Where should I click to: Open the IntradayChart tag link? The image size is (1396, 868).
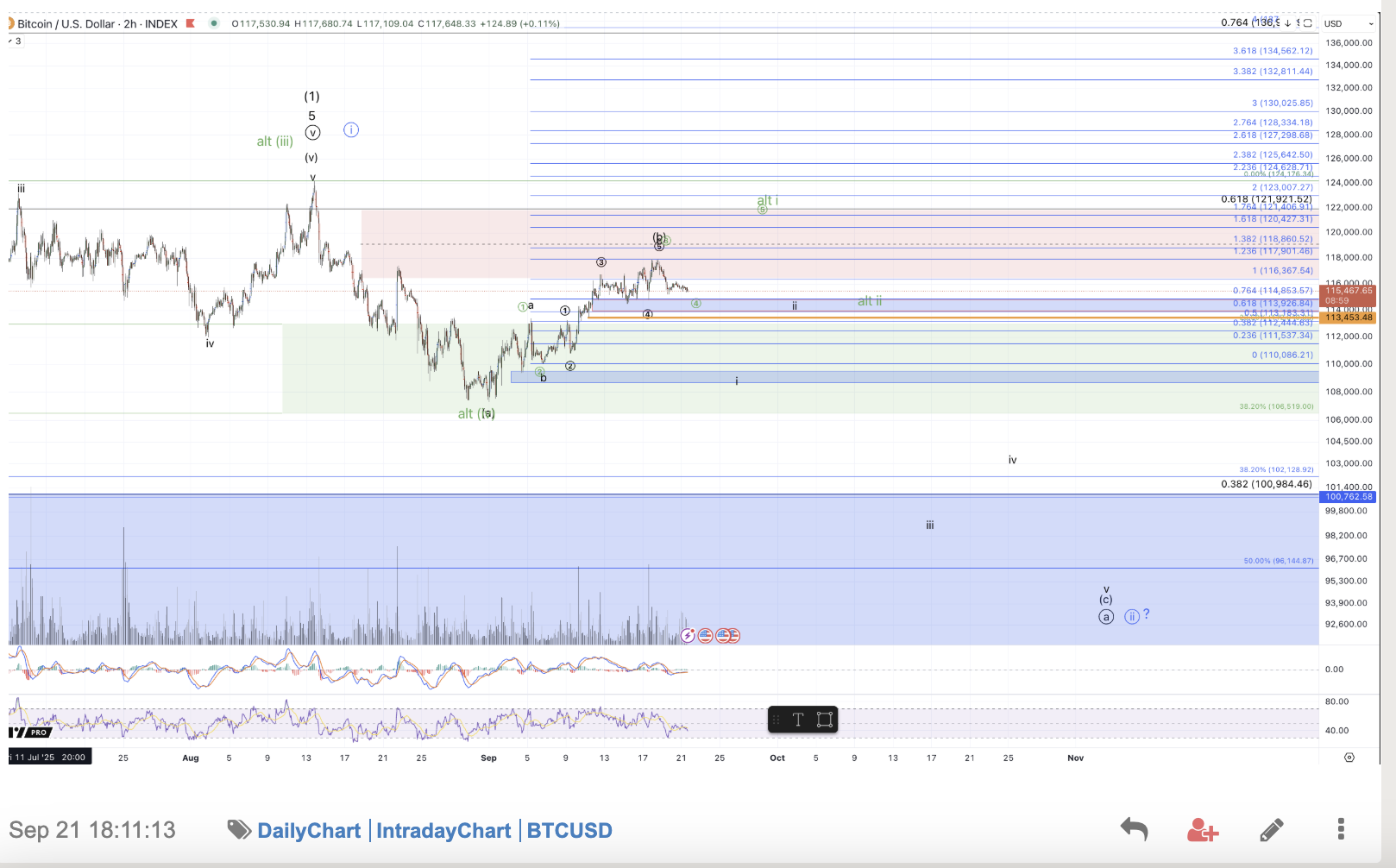443,831
